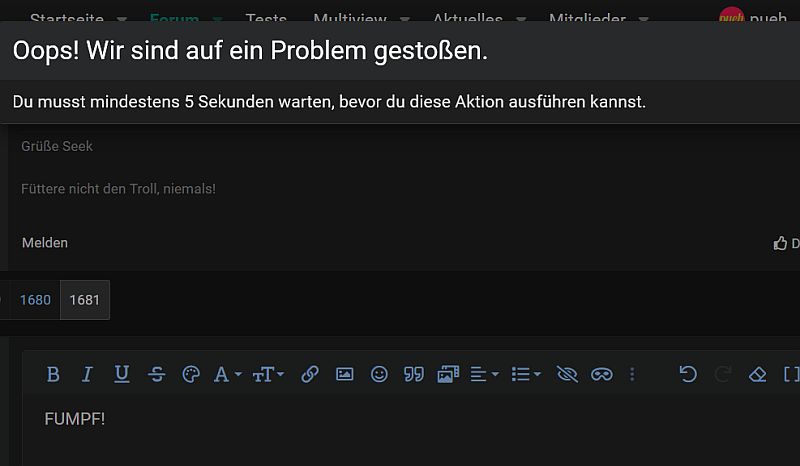
Task: Toggle italic text style
Action: 87,374
